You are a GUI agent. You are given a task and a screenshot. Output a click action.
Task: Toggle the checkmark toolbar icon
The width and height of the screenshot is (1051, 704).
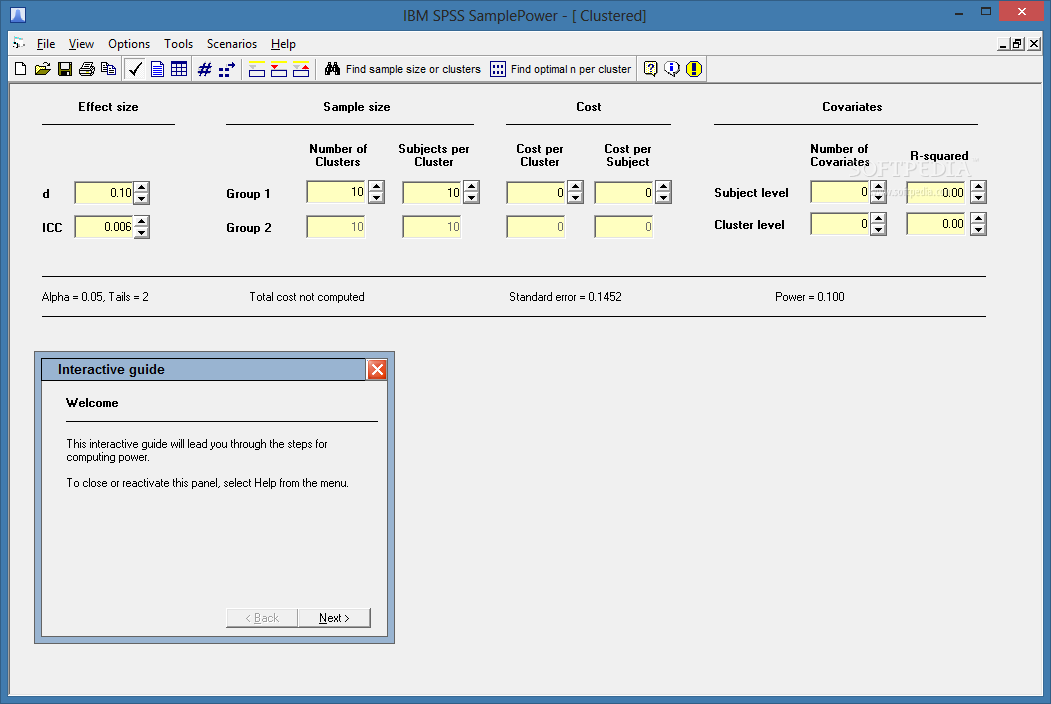[x=135, y=69]
